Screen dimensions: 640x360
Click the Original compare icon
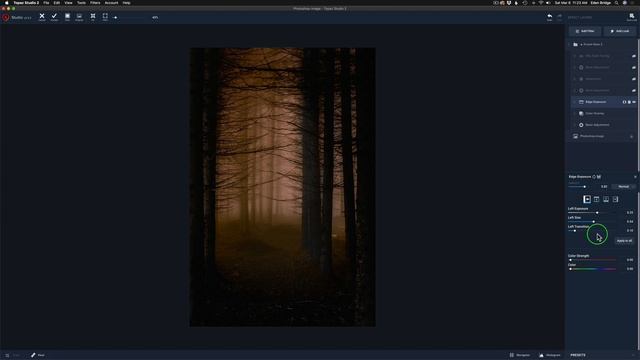point(79,16)
